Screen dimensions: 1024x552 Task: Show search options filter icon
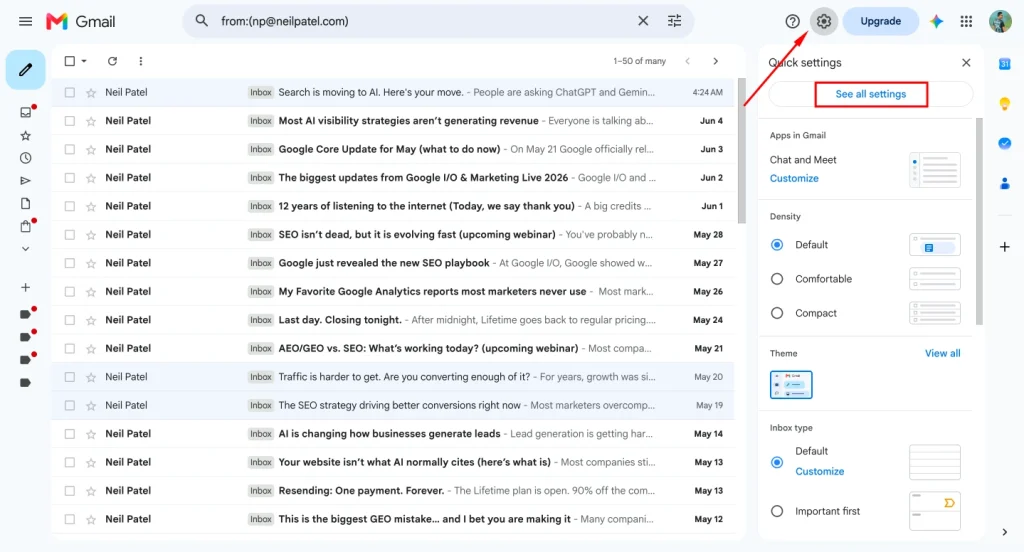point(675,21)
